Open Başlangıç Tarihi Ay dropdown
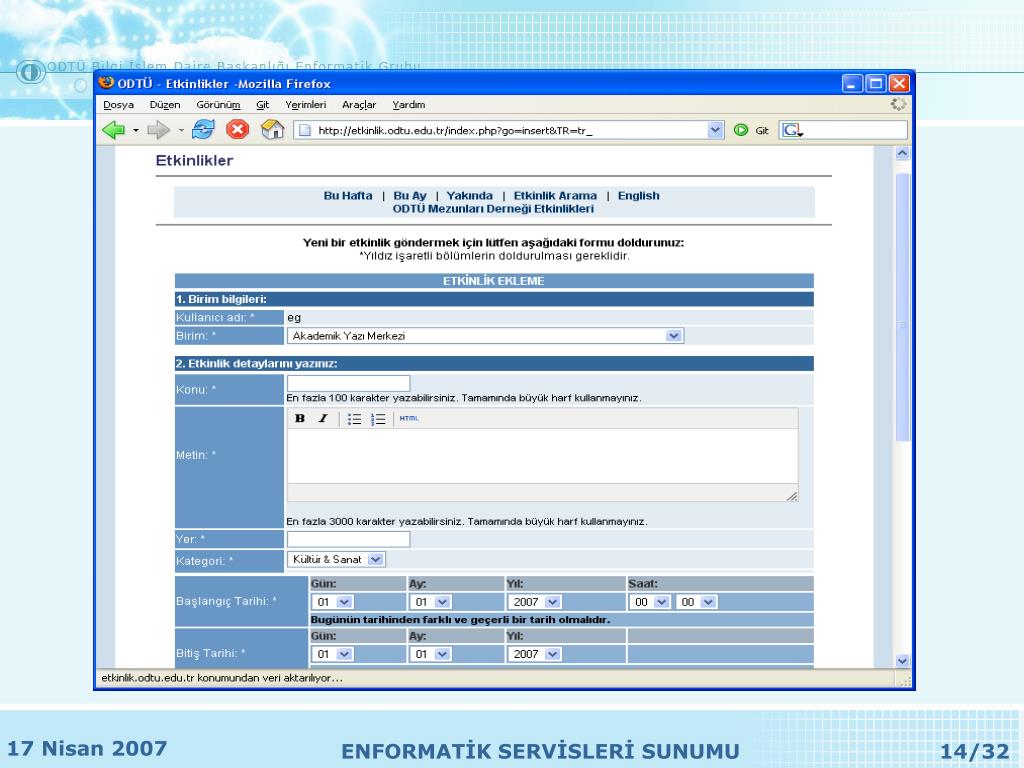The width and height of the screenshot is (1024, 768). click(x=430, y=602)
